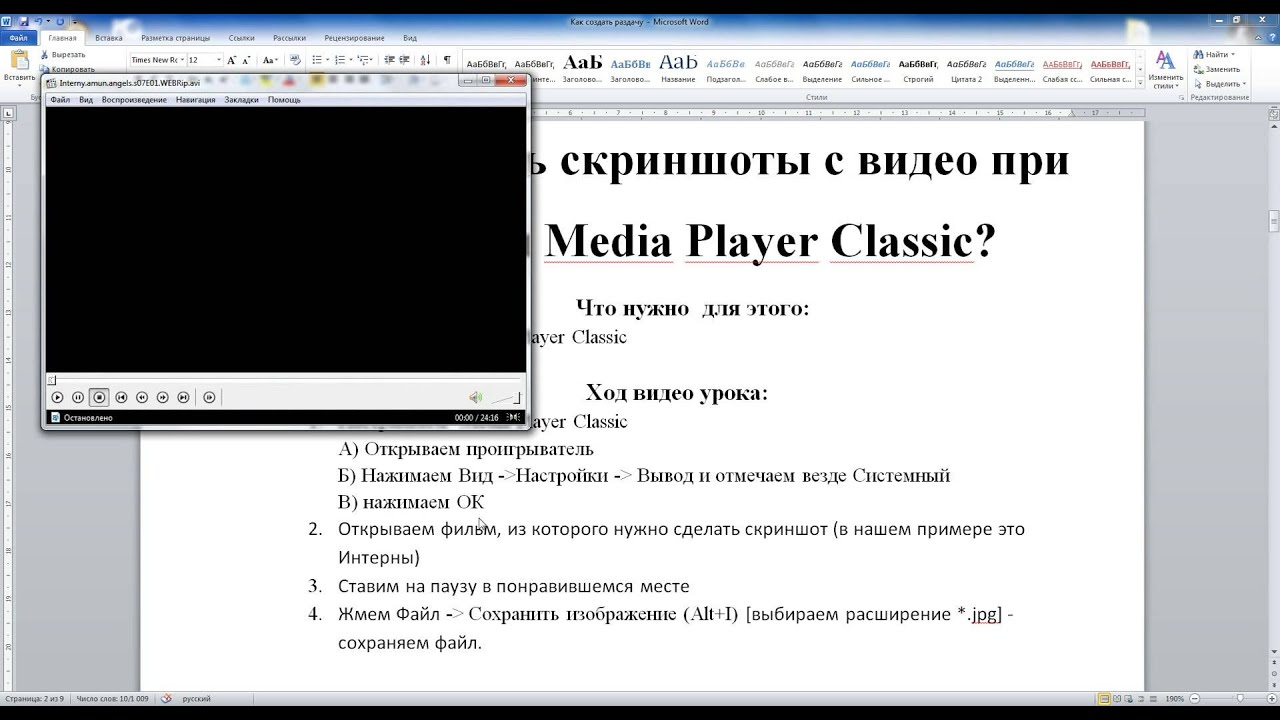This screenshot has height=720, width=1280.
Task: Switch to the Рассылки ribbon tab
Action: coord(289,38)
